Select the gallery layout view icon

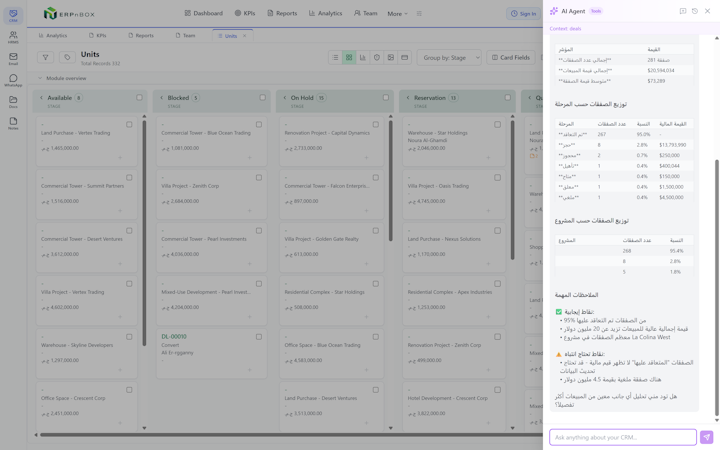(390, 57)
